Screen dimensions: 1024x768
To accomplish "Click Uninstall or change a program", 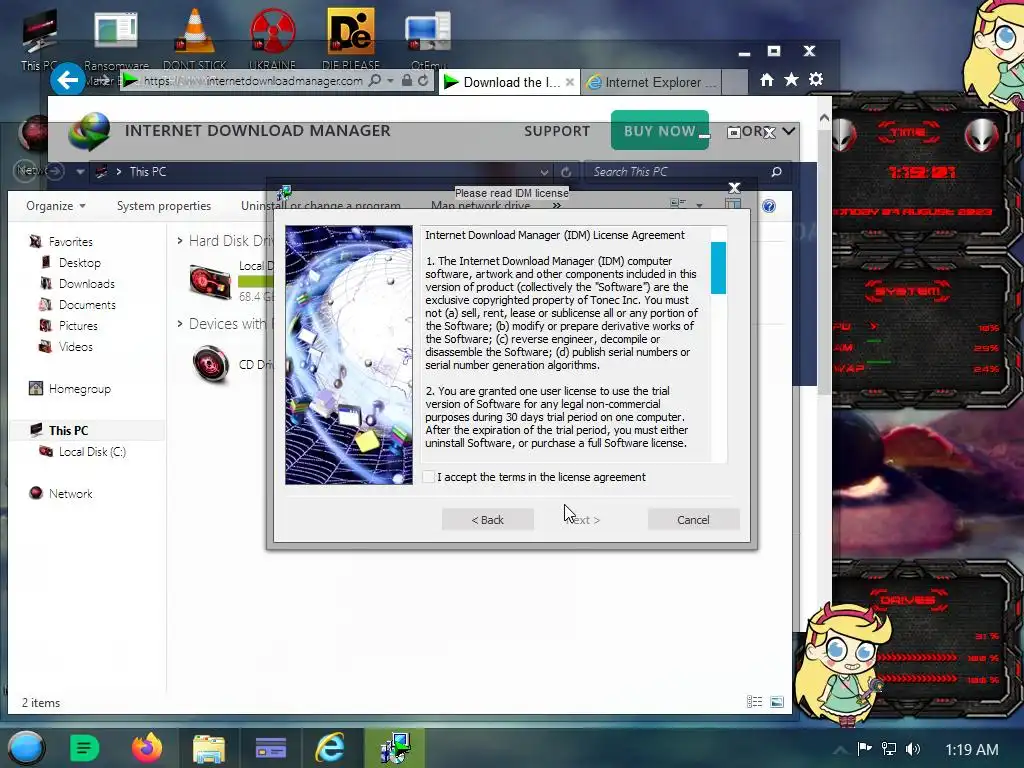I will click(320, 206).
